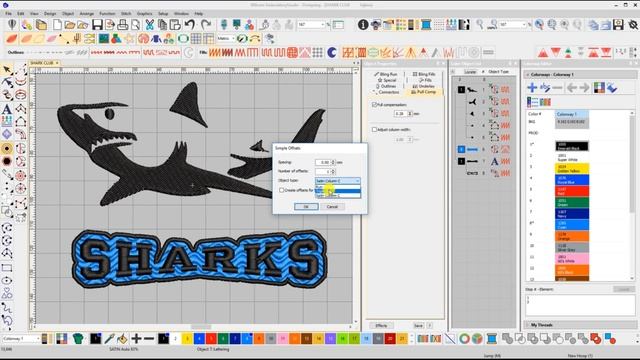Screen dimensions: 640x360
Task: Click the Spacing input field
Action: pos(323,162)
